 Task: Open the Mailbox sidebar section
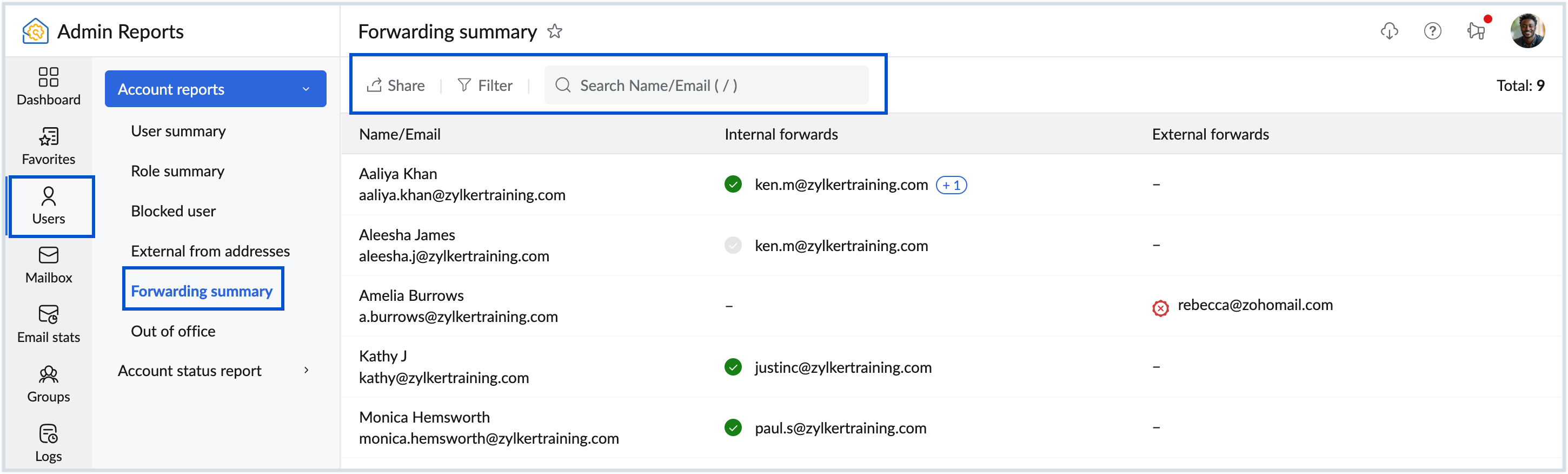49,265
